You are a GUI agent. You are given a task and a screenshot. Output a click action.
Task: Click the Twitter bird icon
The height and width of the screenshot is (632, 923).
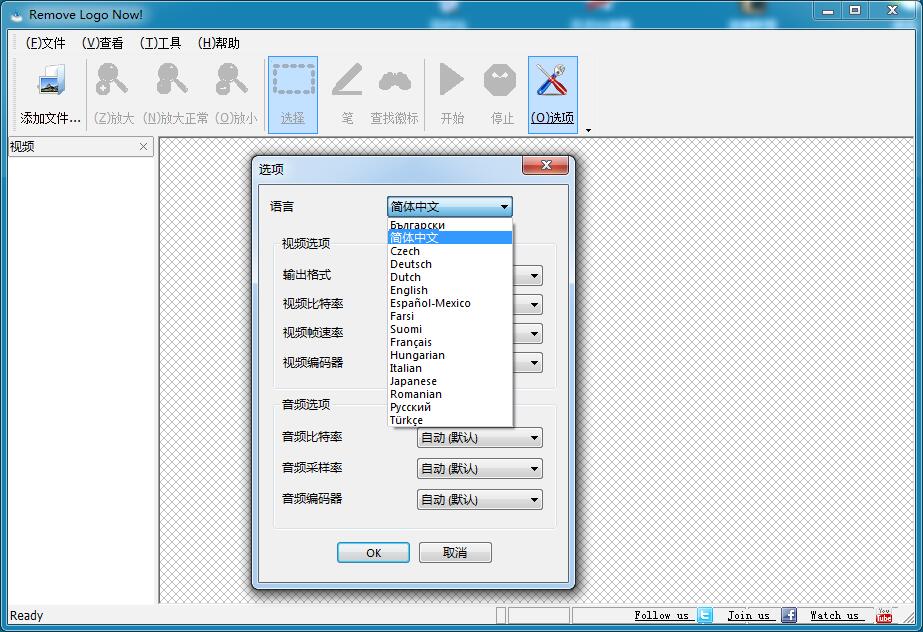click(705, 616)
